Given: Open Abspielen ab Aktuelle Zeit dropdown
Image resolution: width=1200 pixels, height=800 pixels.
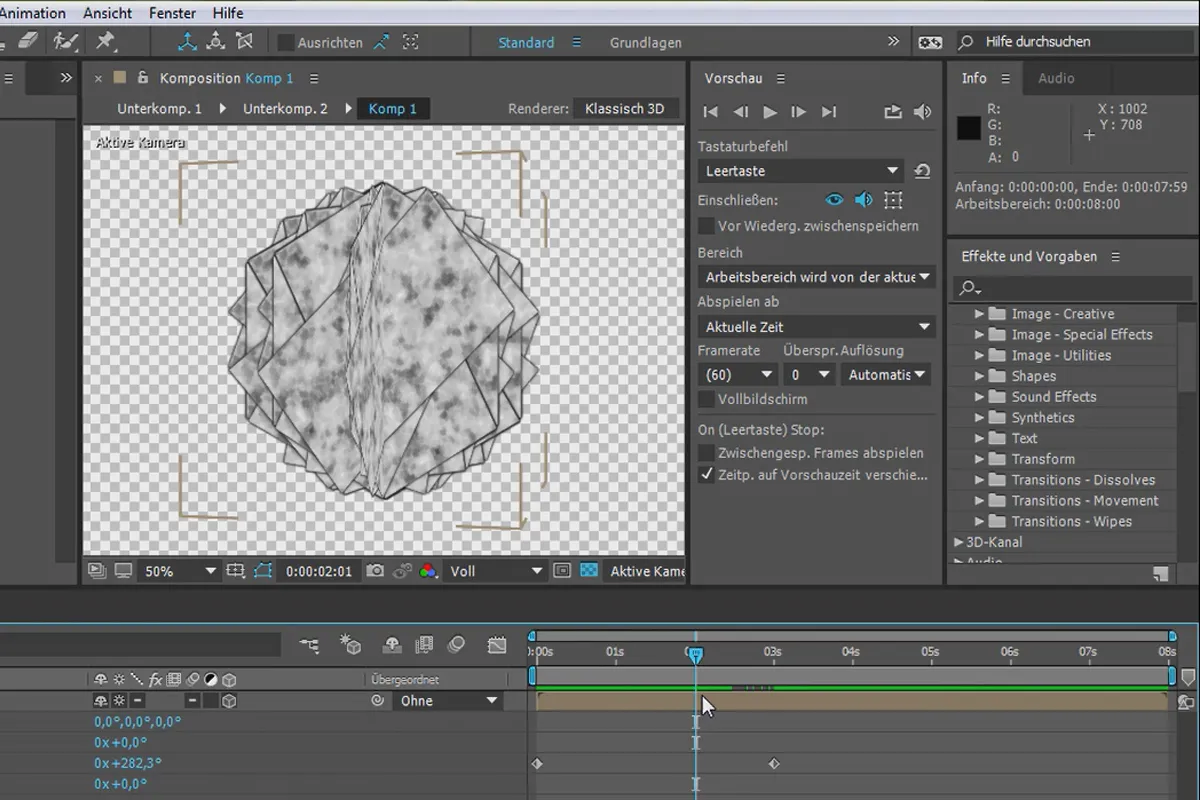Looking at the screenshot, I should point(816,327).
